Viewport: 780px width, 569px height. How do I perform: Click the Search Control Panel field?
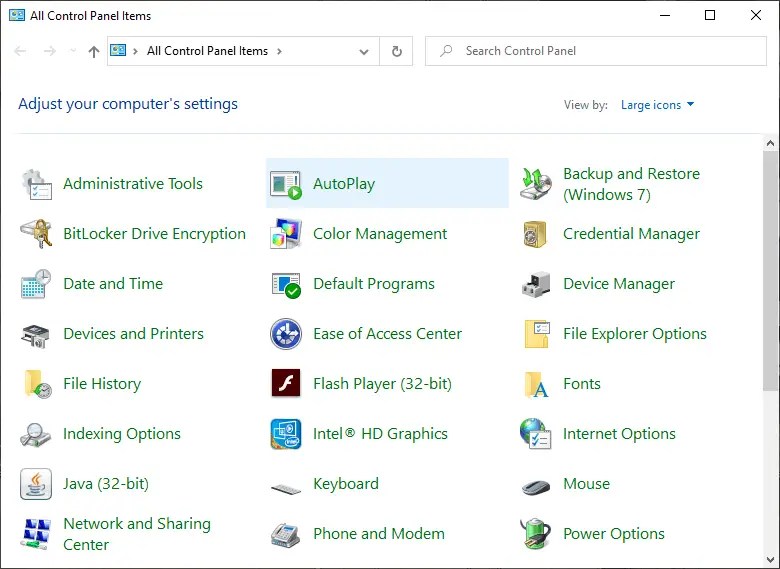click(x=595, y=51)
